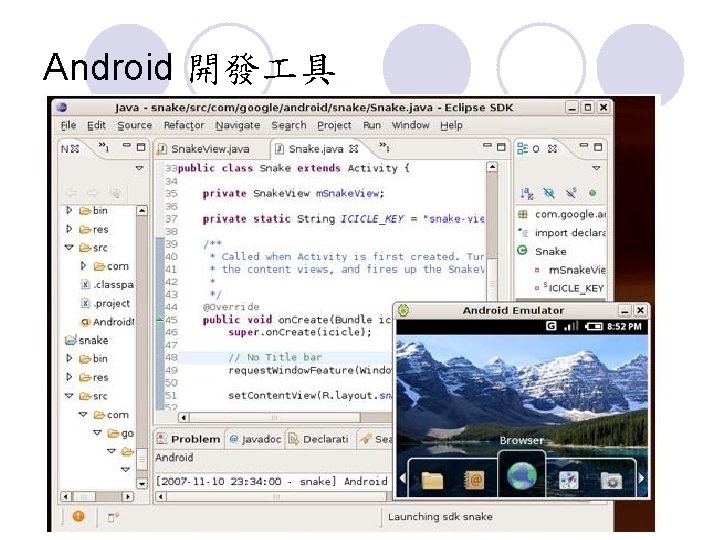Show hidden Navigator panel tabs chevron

104,147
